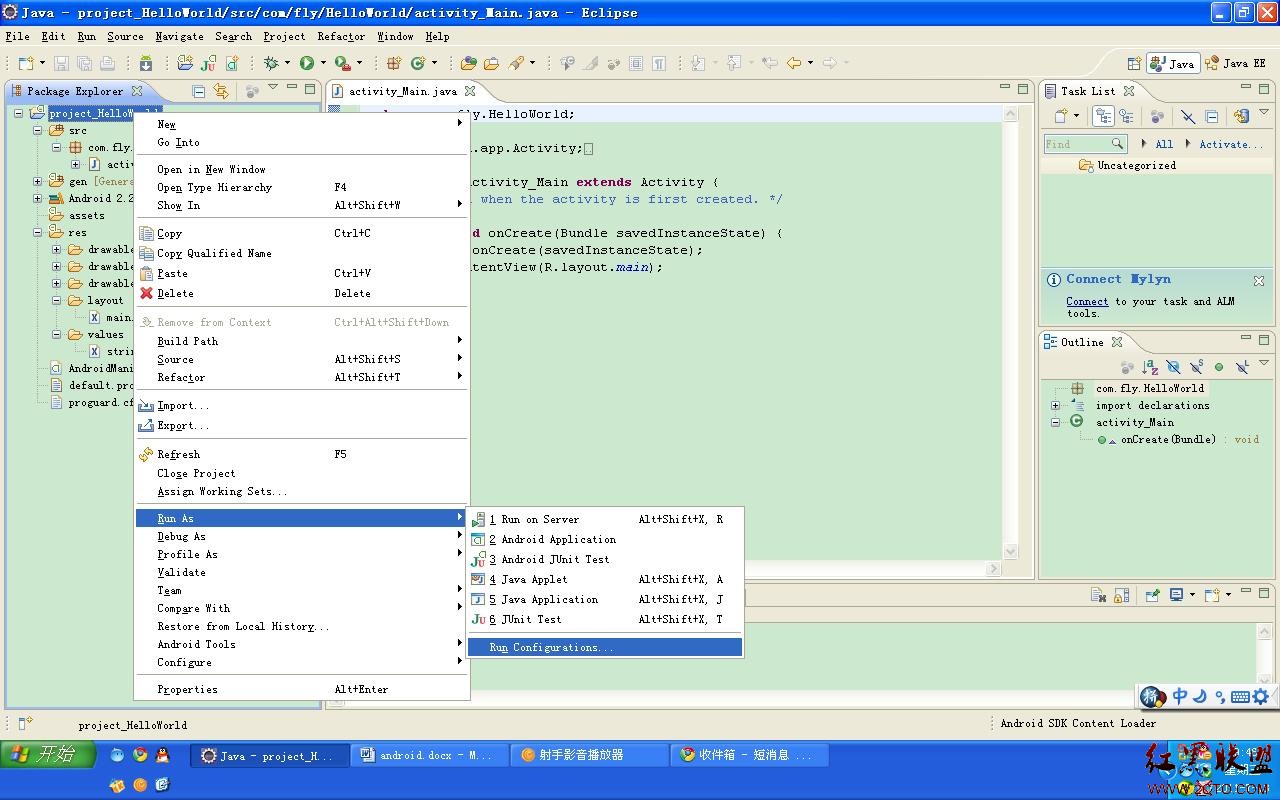Click the Save toolbar icon
1280x800 pixels.
(x=61, y=63)
